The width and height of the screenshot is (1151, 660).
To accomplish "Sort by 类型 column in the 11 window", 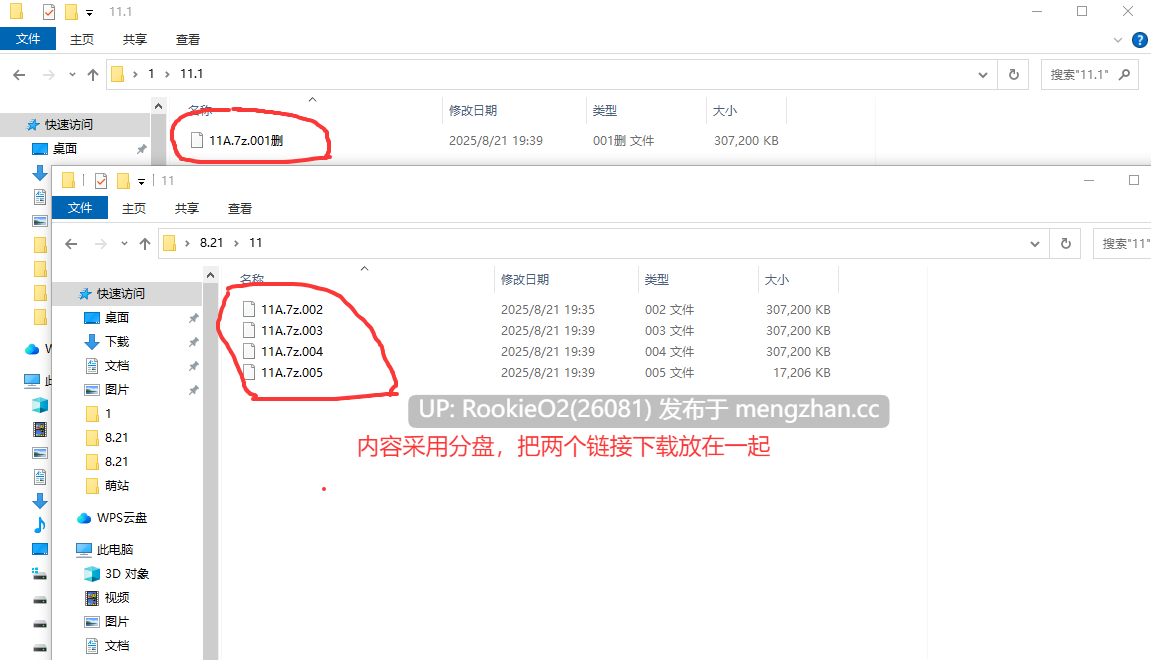I will pyautogui.click(x=657, y=279).
